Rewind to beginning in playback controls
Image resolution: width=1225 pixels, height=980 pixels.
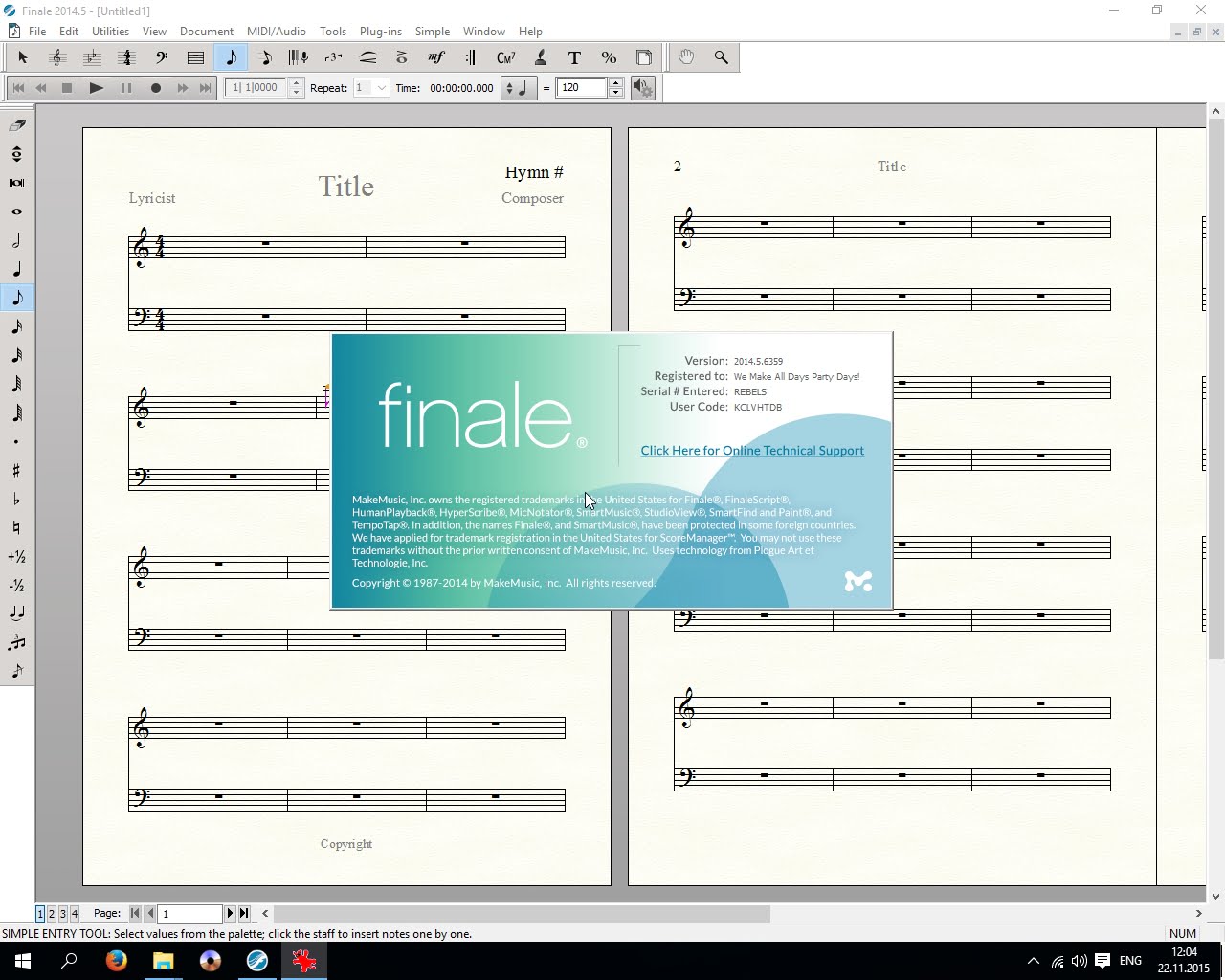18,88
